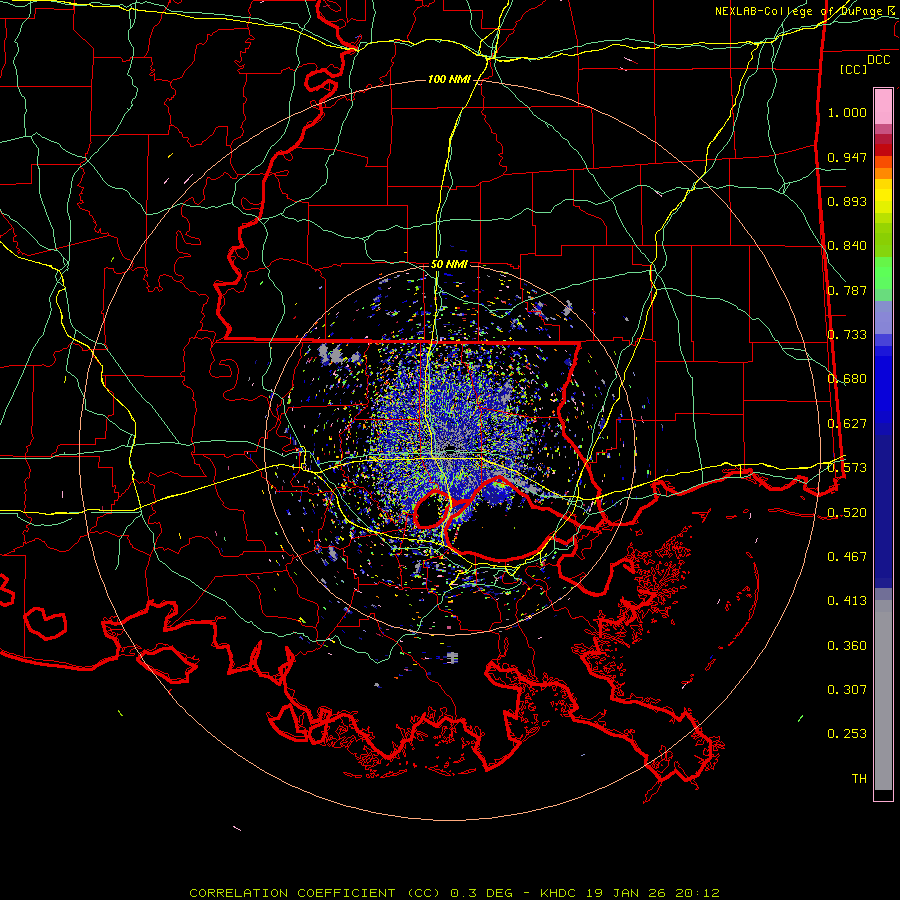Click the 0.627 scale value
Viewport: 900px width, 900px height.
tap(847, 424)
